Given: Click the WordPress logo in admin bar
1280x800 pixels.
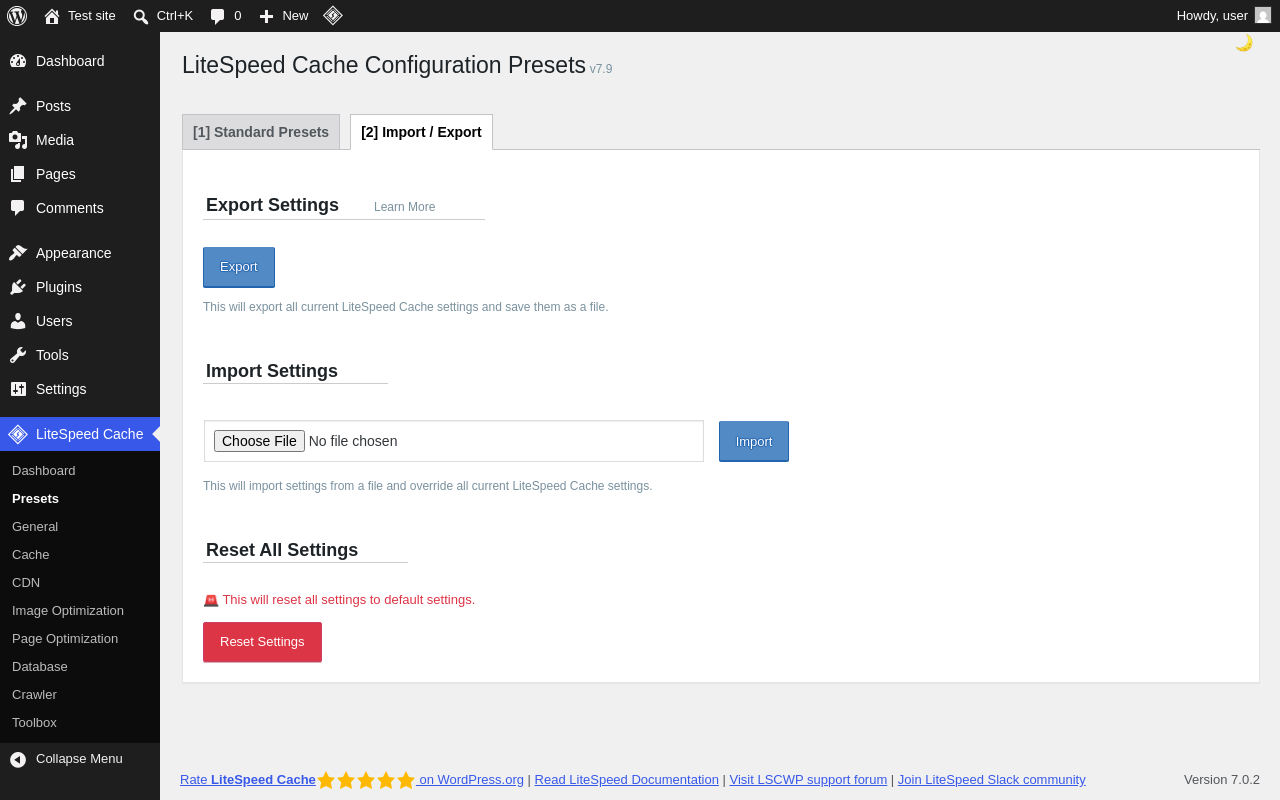Looking at the screenshot, I should [17, 16].
